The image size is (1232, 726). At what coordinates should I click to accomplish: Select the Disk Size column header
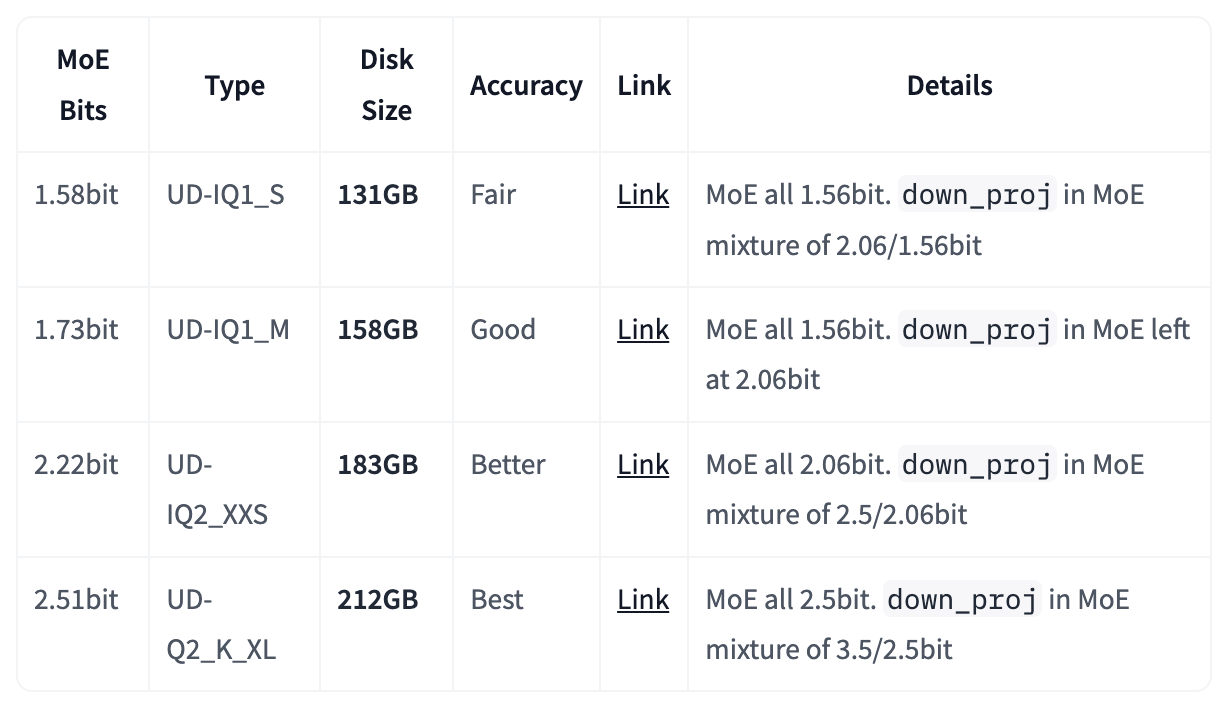[x=386, y=85]
